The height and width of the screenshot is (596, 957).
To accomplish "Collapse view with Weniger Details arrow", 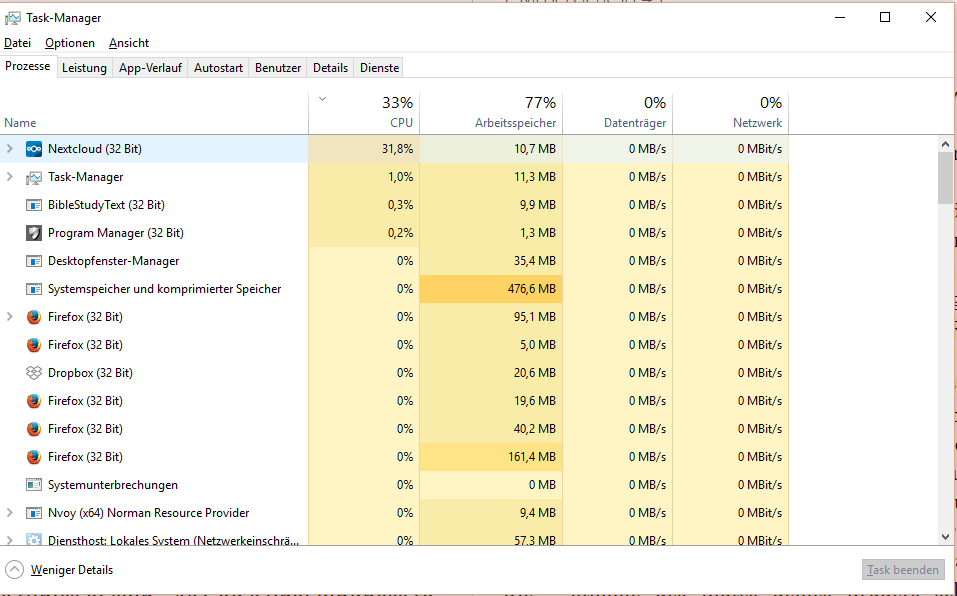I will 14,570.
